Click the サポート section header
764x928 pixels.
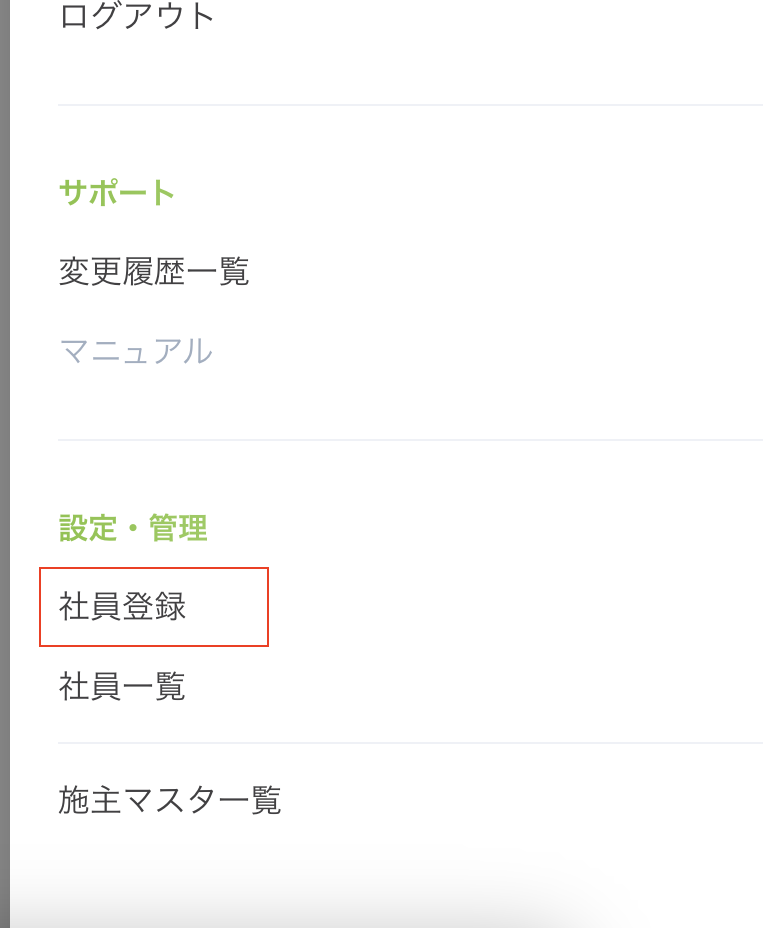click(117, 193)
